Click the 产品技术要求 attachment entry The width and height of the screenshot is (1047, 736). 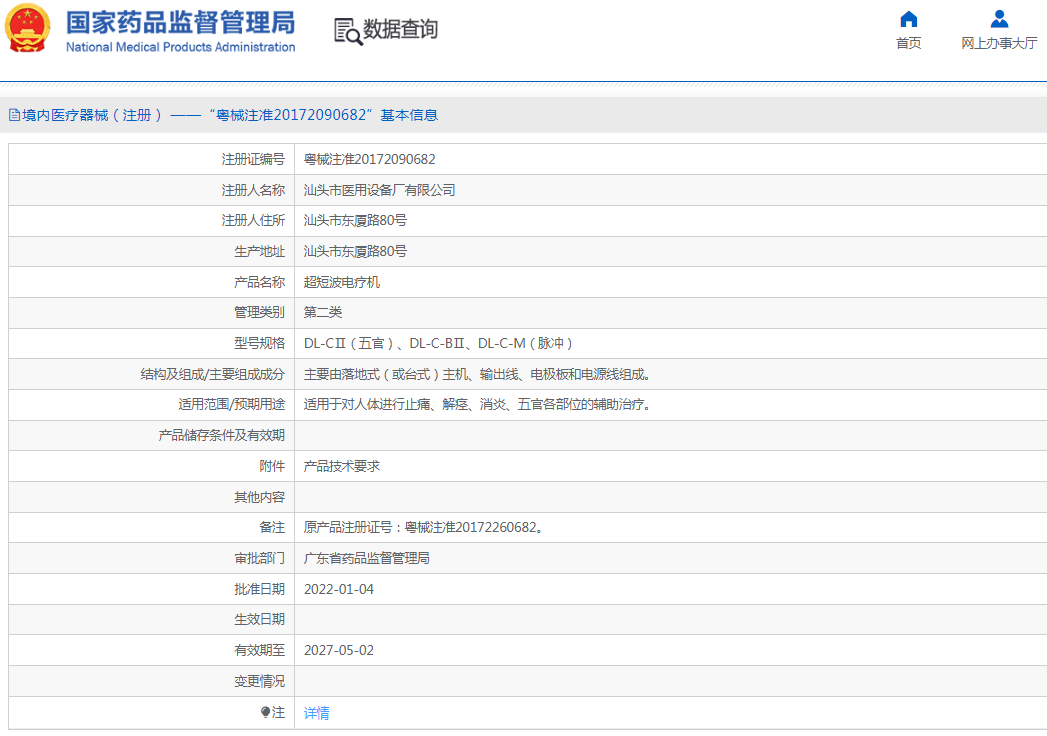(341, 466)
